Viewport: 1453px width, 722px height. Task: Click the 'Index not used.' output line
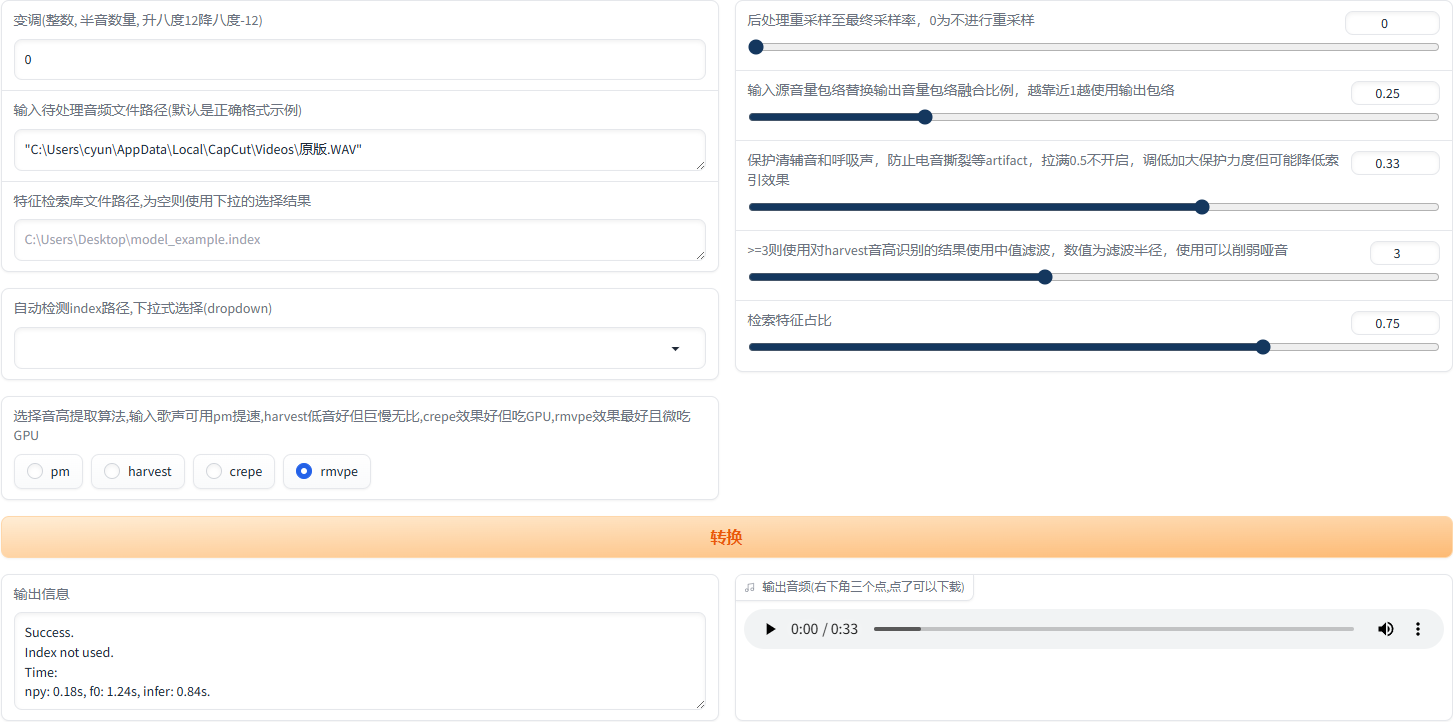point(69,652)
